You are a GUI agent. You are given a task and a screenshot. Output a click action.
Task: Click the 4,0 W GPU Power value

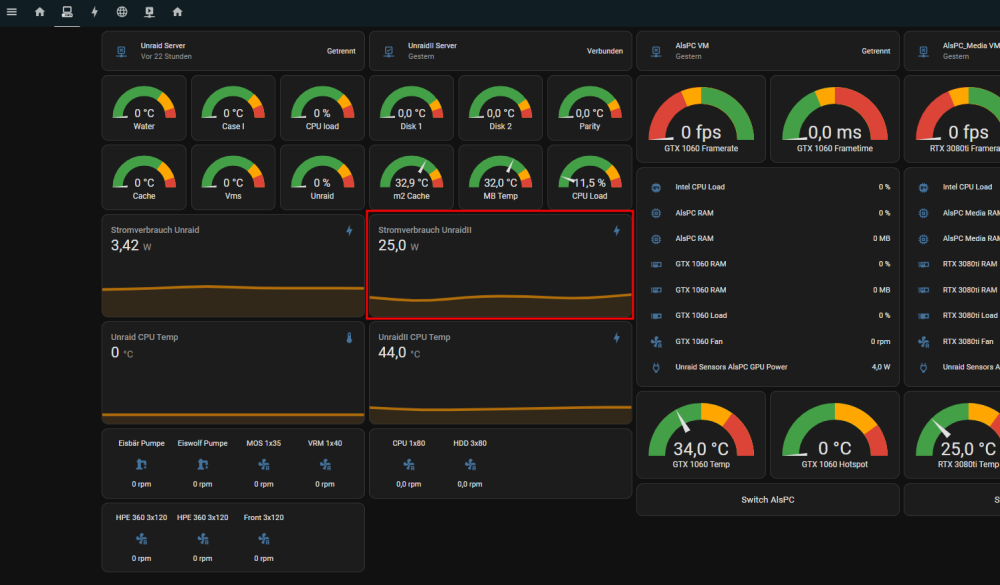click(x=881, y=367)
